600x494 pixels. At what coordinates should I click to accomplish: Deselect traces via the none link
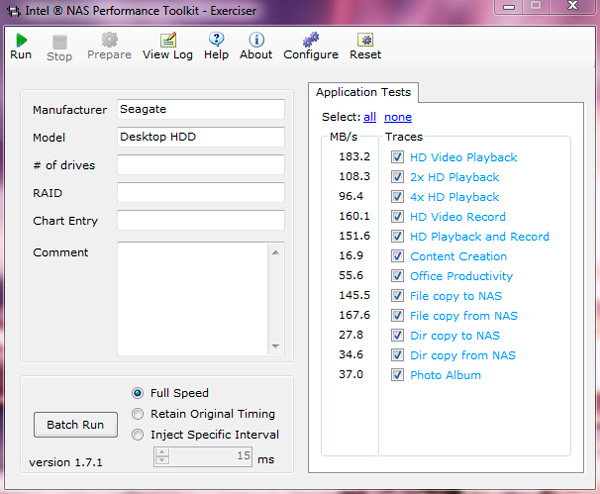[398, 117]
